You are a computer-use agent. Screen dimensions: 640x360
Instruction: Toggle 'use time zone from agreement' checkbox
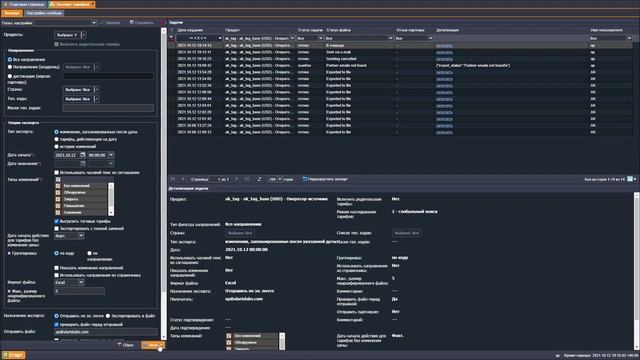pos(56,173)
